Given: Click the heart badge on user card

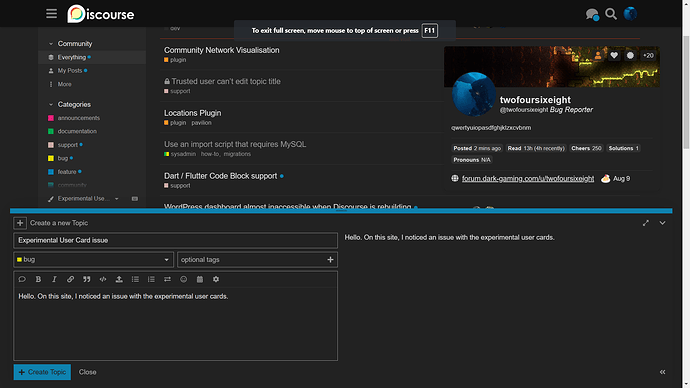Looking at the screenshot, I should (614, 55).
